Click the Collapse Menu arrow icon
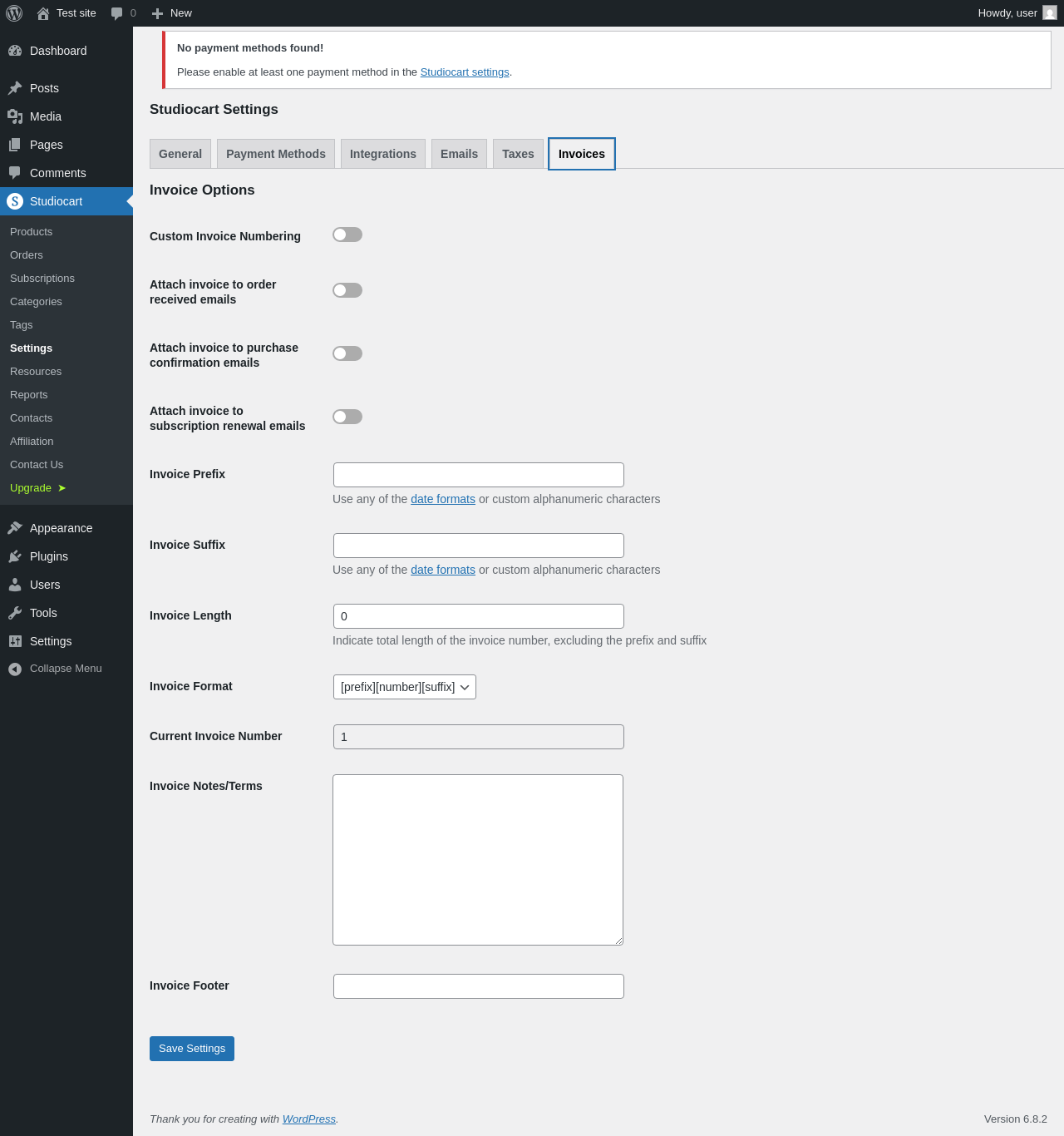Image resolution: width=1064 pixels, height=1136 pixels. pos(15,669)
